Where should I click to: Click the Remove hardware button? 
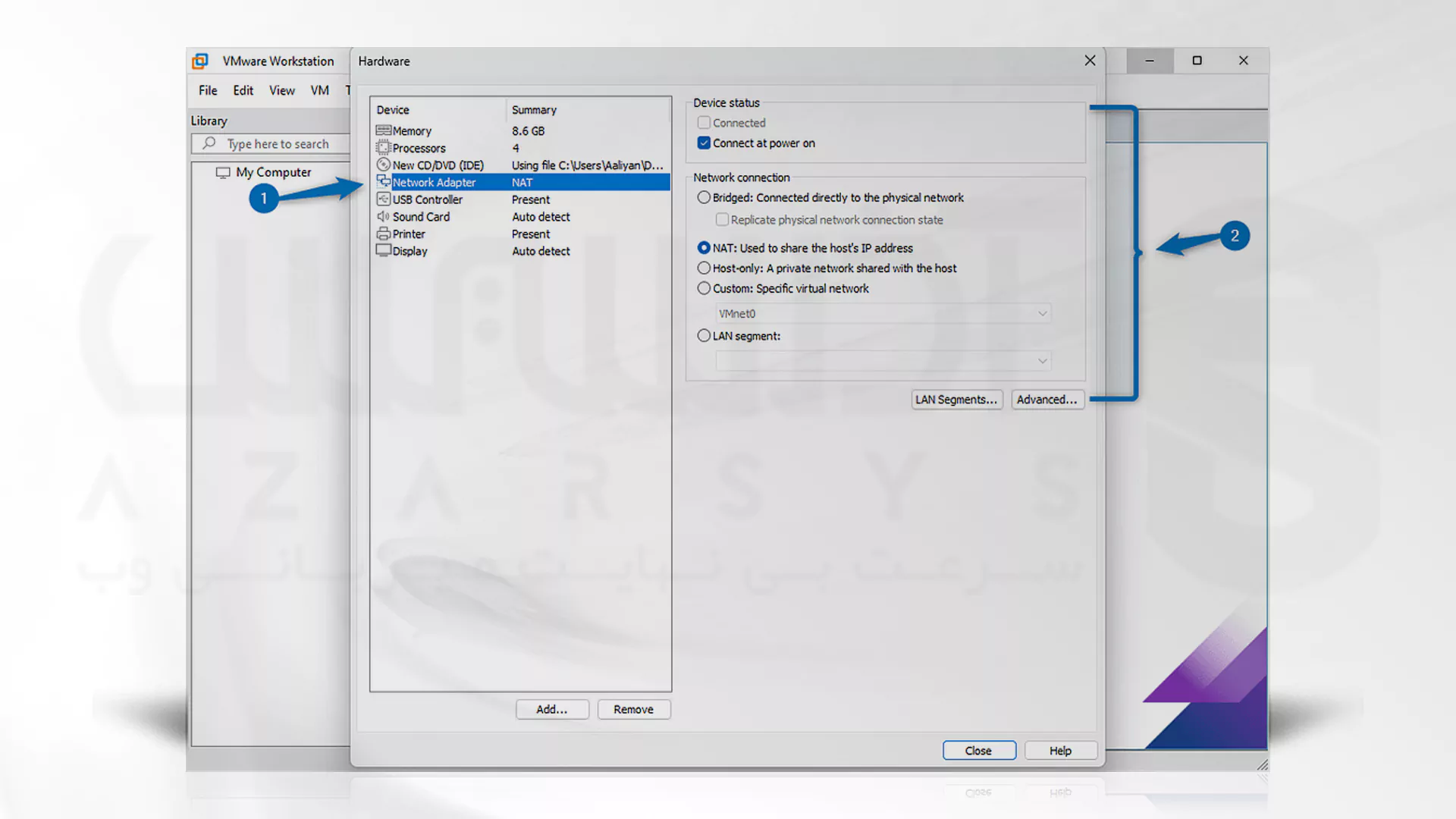pos(634,709)
